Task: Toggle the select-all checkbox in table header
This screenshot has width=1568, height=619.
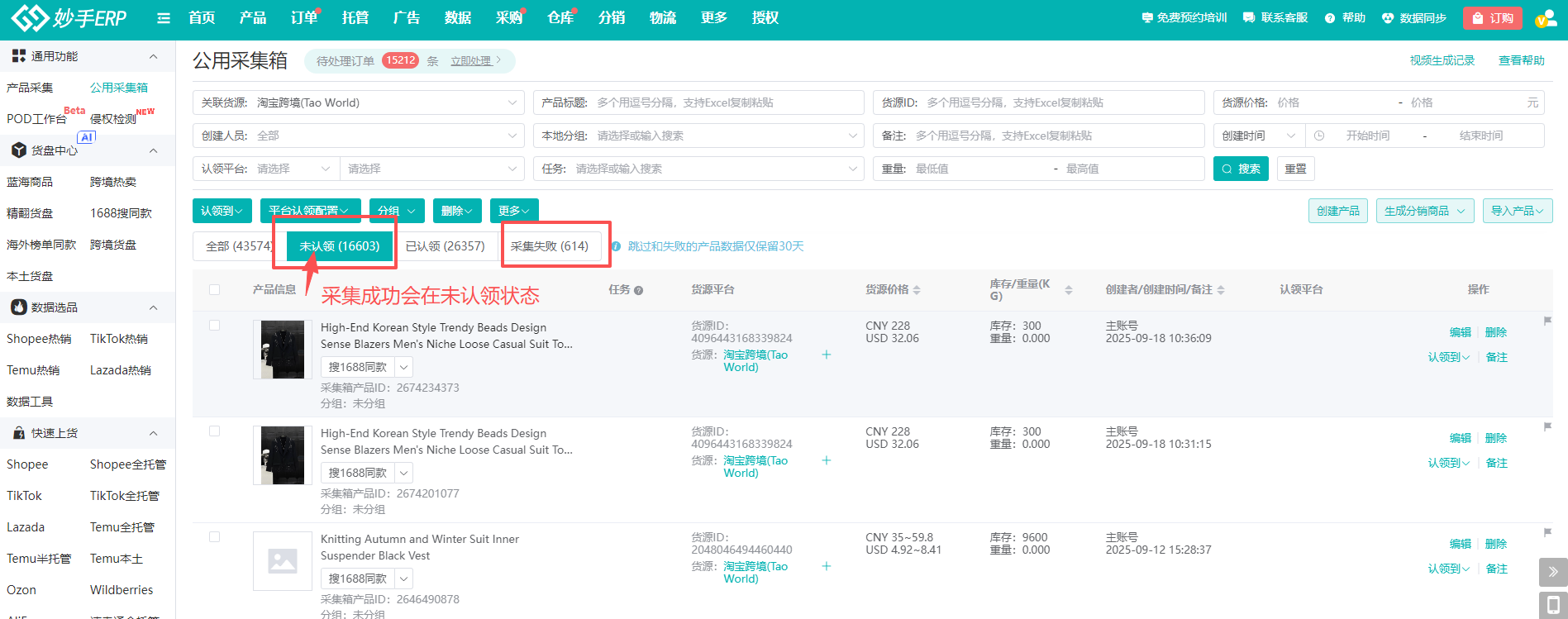Action: 215,290
